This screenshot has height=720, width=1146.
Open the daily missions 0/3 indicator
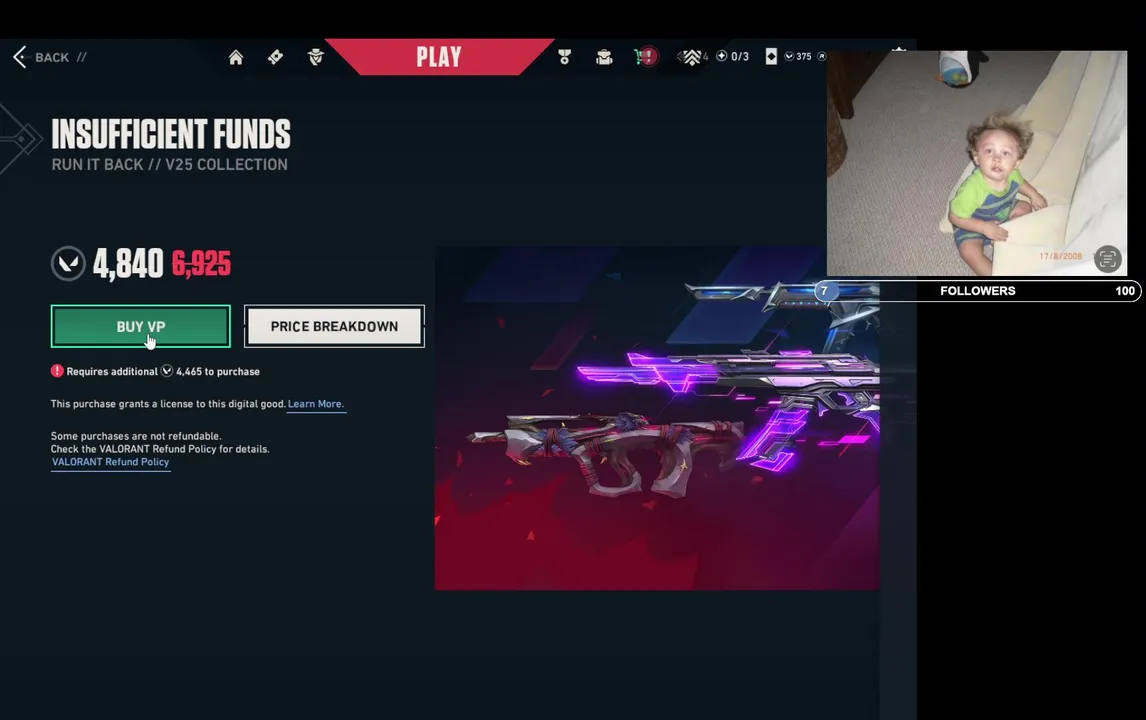pos(732,56)
